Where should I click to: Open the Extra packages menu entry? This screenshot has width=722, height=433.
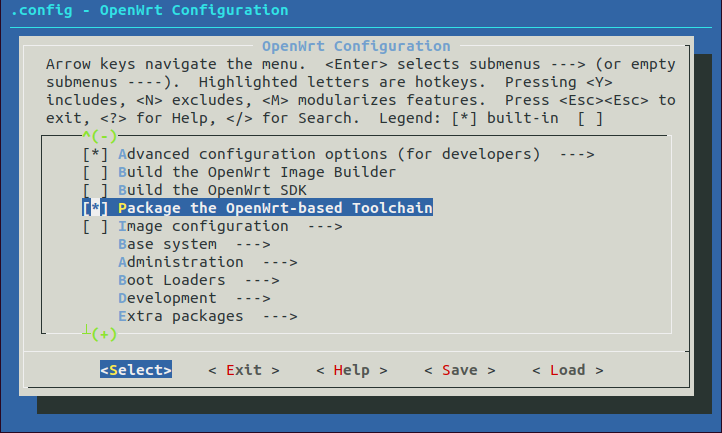[180, 316]
